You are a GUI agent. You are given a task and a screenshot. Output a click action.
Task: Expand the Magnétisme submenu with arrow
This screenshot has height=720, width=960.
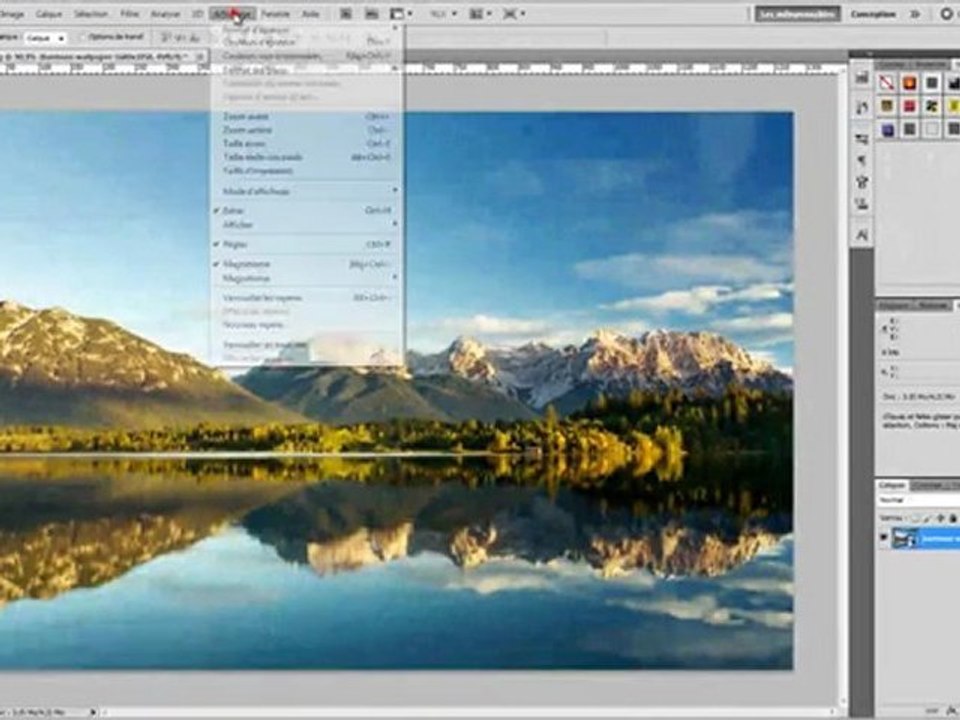coord(306,279)
